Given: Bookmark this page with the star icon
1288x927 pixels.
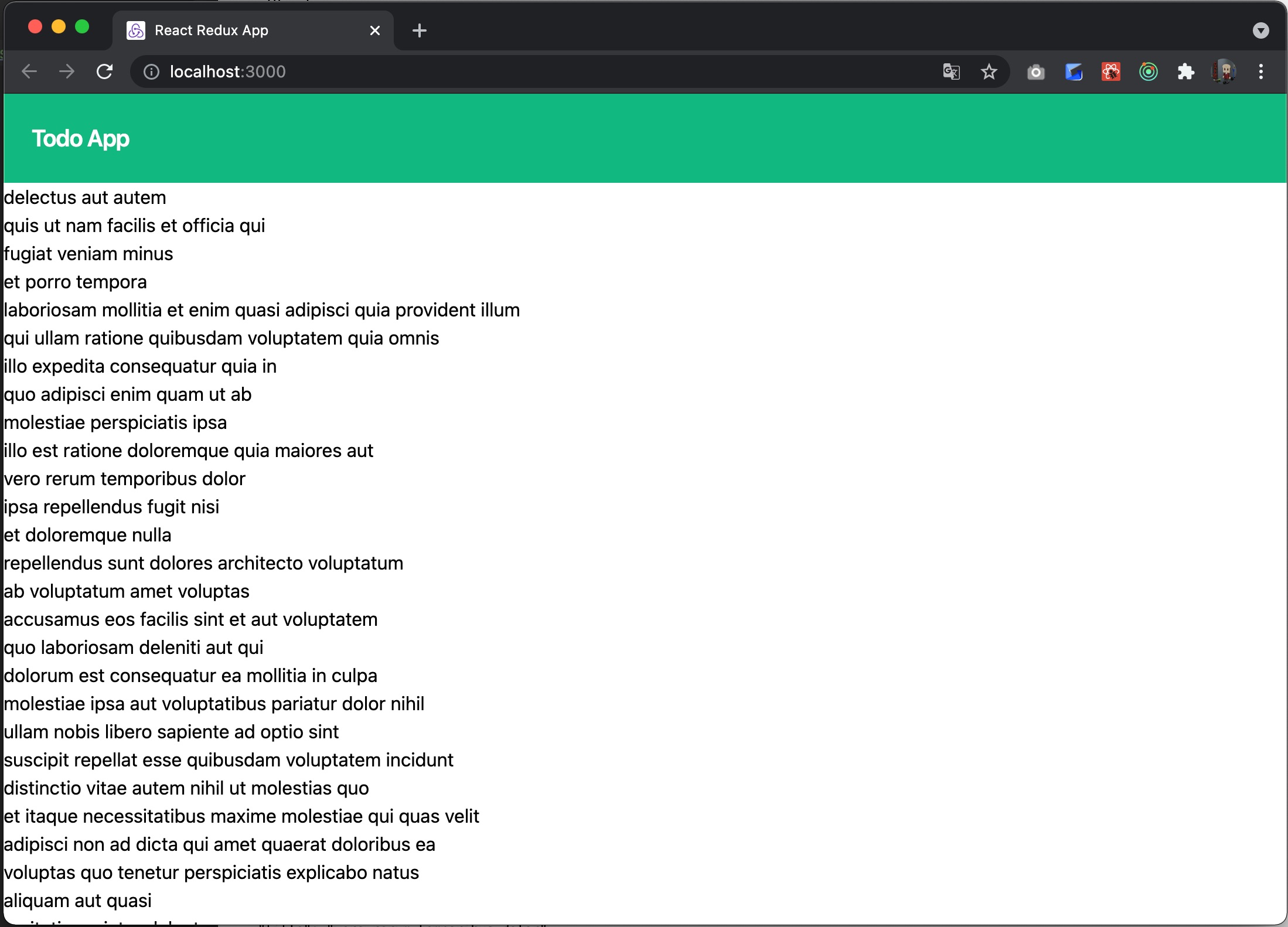Looking at the screenshot, I should (x=989, y=71).
